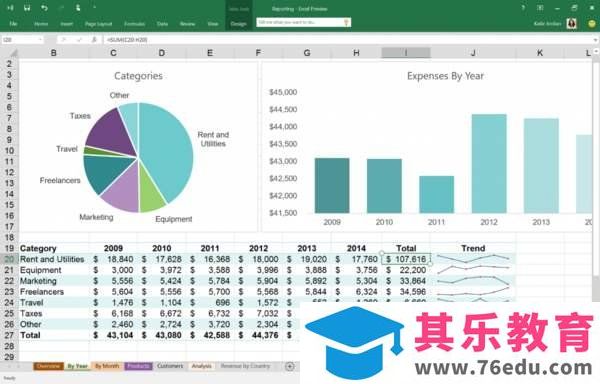This screenshot has width=600, height=384.
Task: Click the user profile picture
Action: coord(572,24)
